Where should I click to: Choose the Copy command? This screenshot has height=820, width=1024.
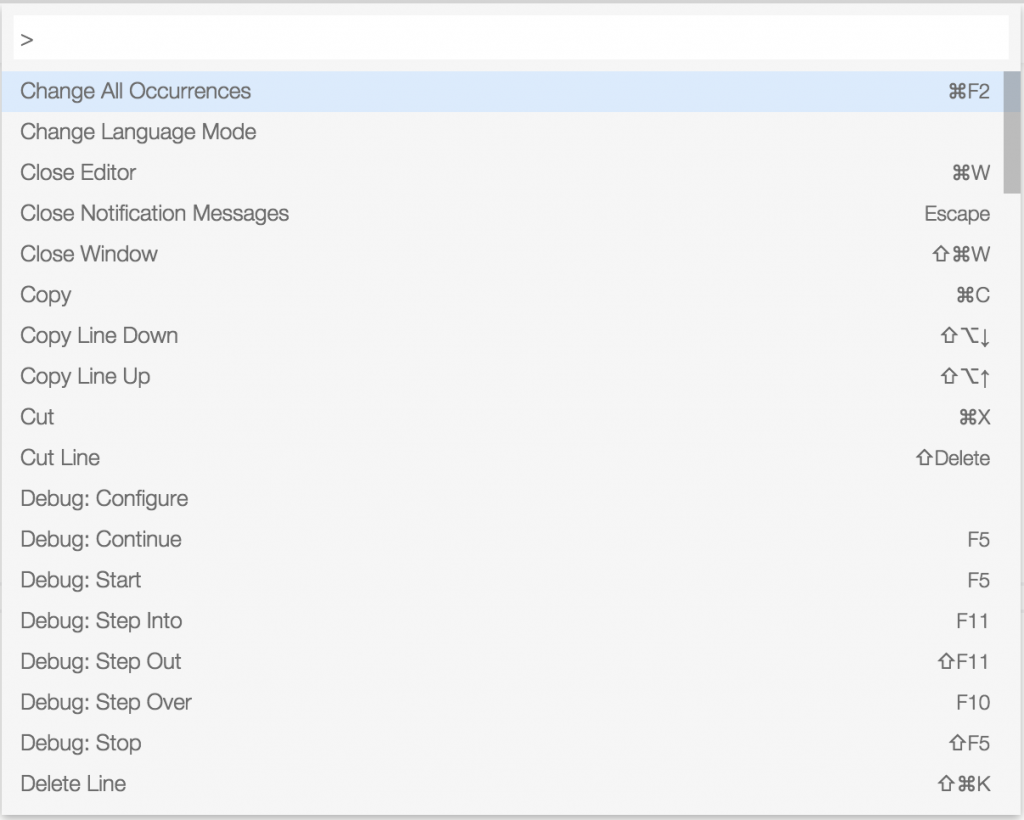point(46,295)
